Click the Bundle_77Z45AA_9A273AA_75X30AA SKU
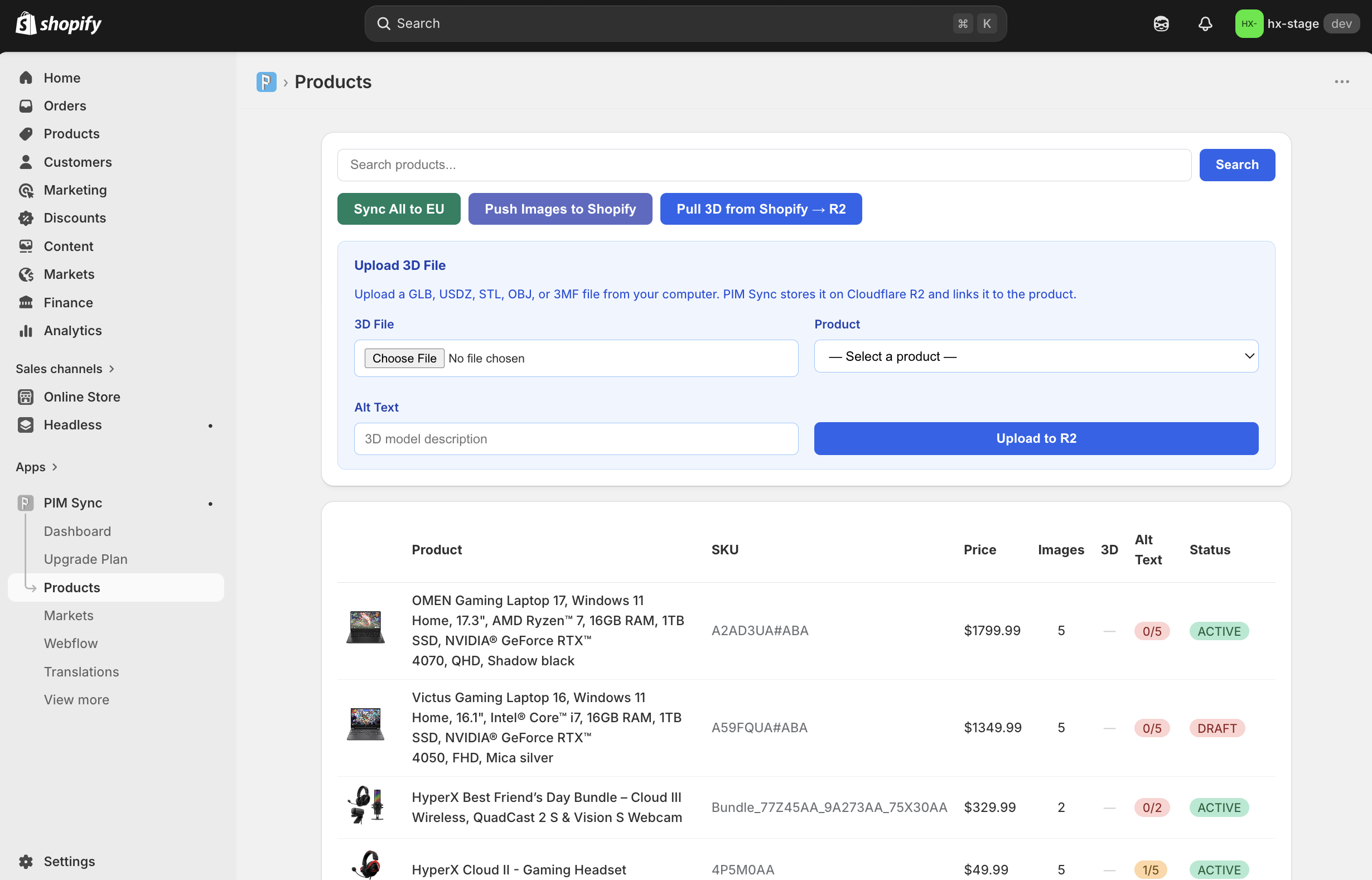The width and height of the screenshot is (1372, 880). [829, 808]
